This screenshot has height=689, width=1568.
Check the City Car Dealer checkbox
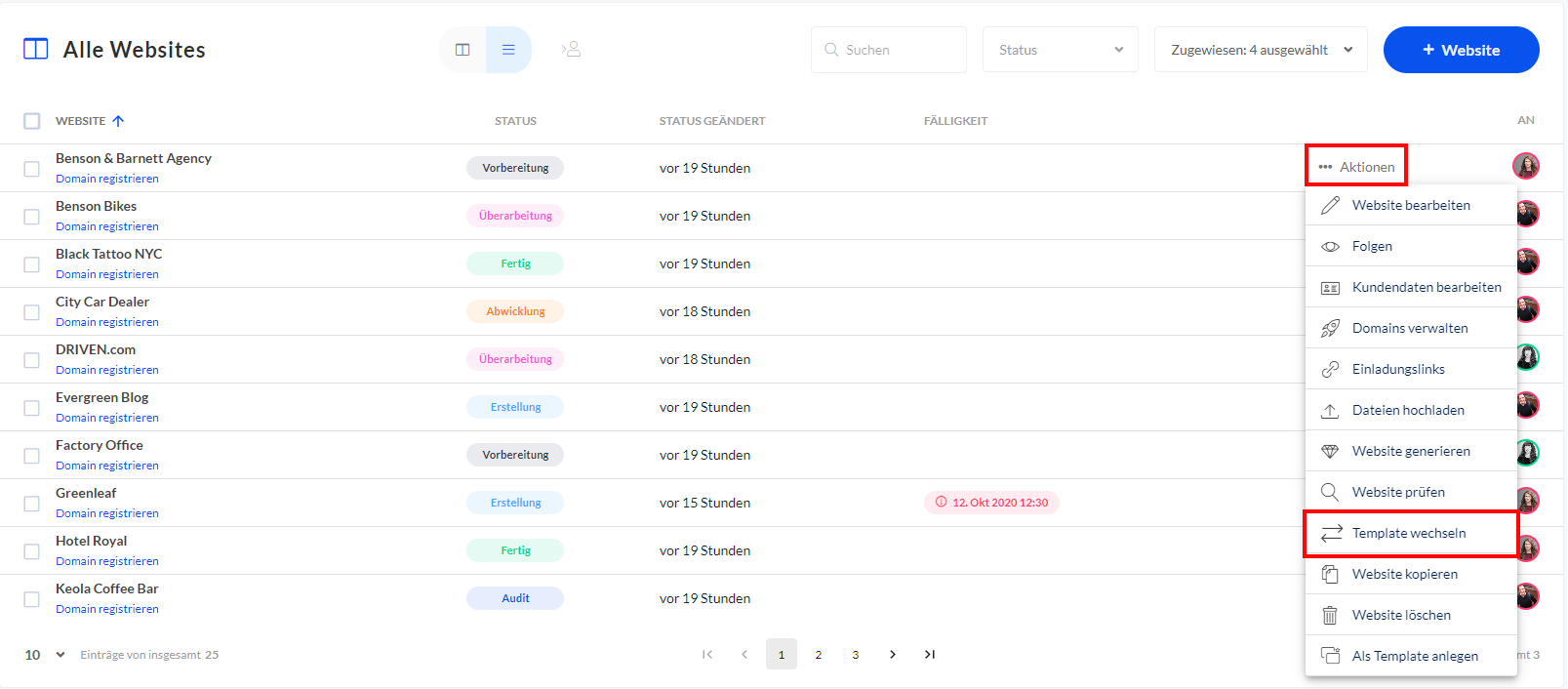[x=32, y=312]
